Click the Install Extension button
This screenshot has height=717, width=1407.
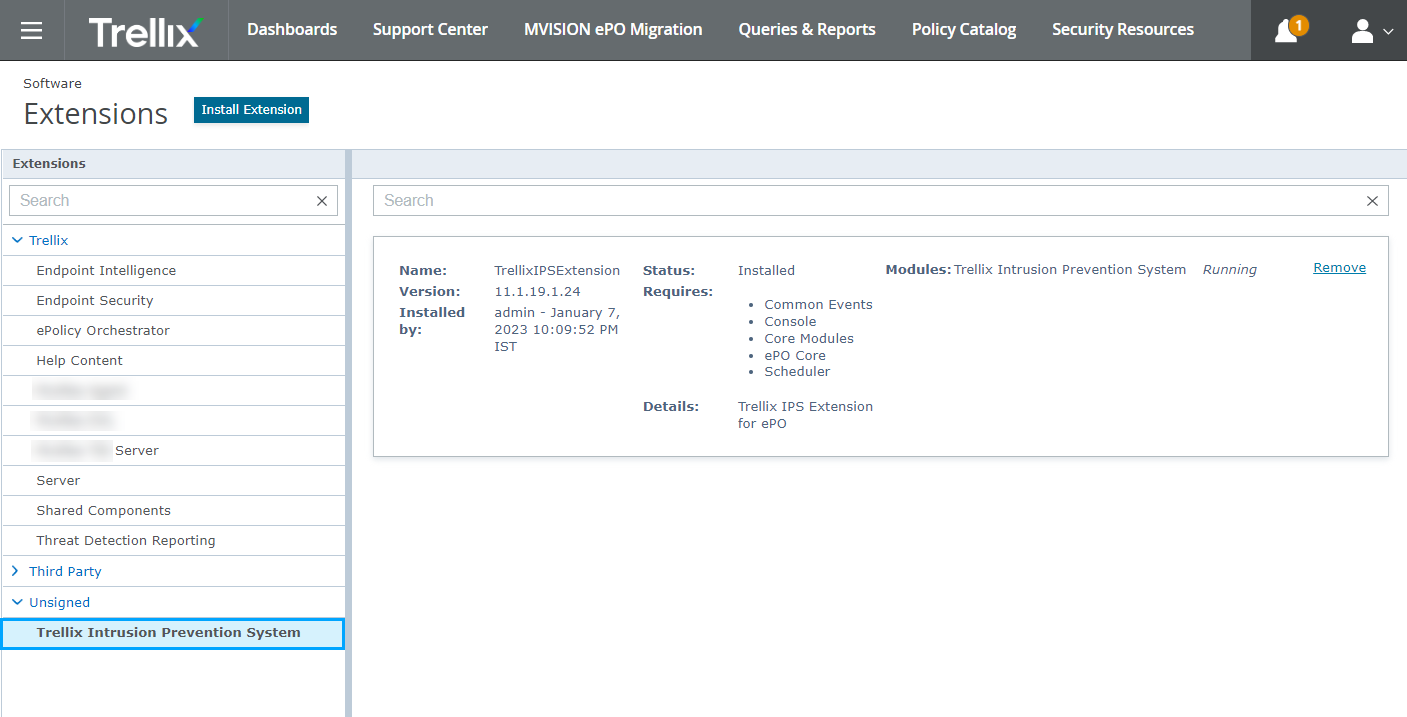[251, 110]
